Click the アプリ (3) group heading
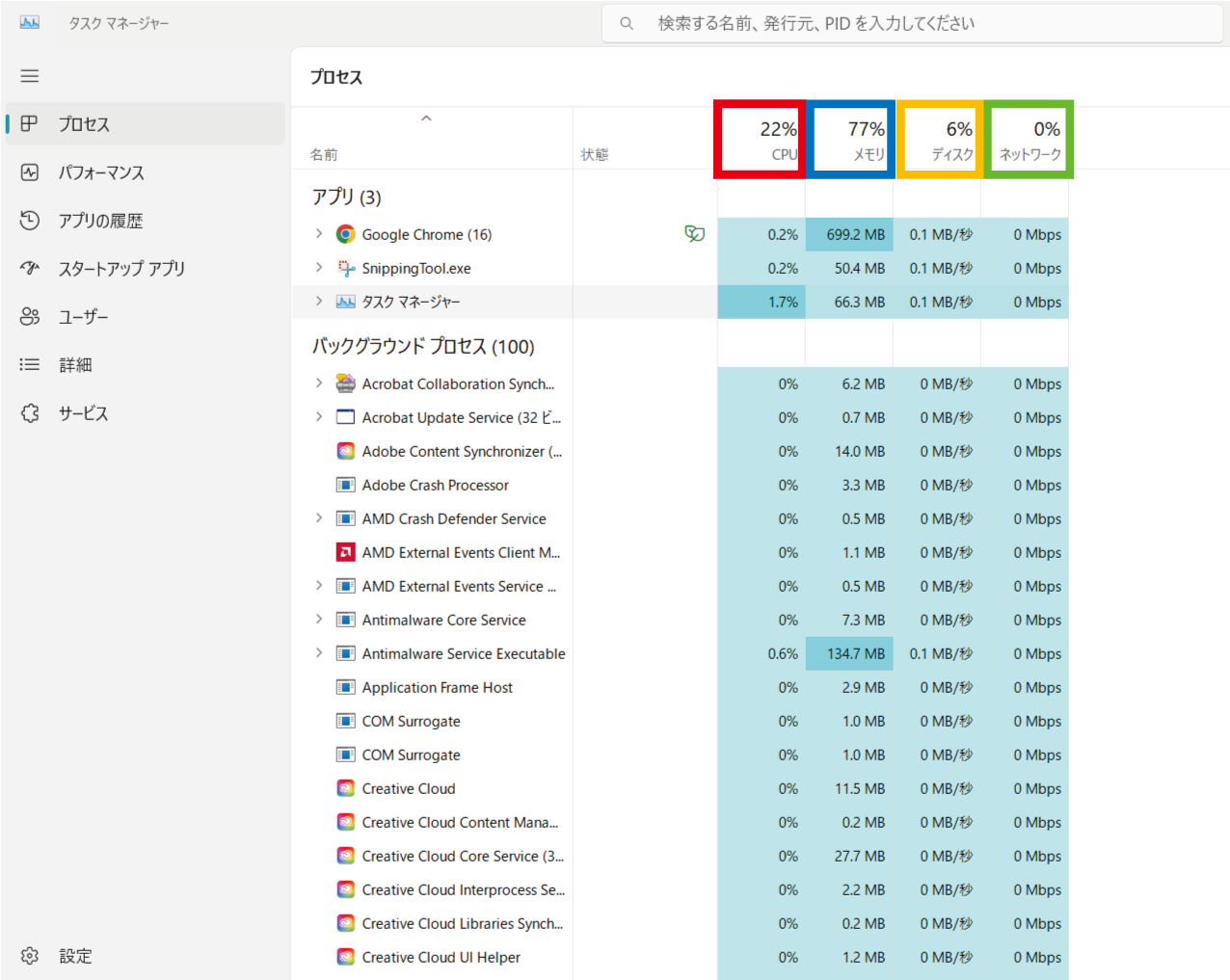This screenshot has width=1230, height=980. 346,197
